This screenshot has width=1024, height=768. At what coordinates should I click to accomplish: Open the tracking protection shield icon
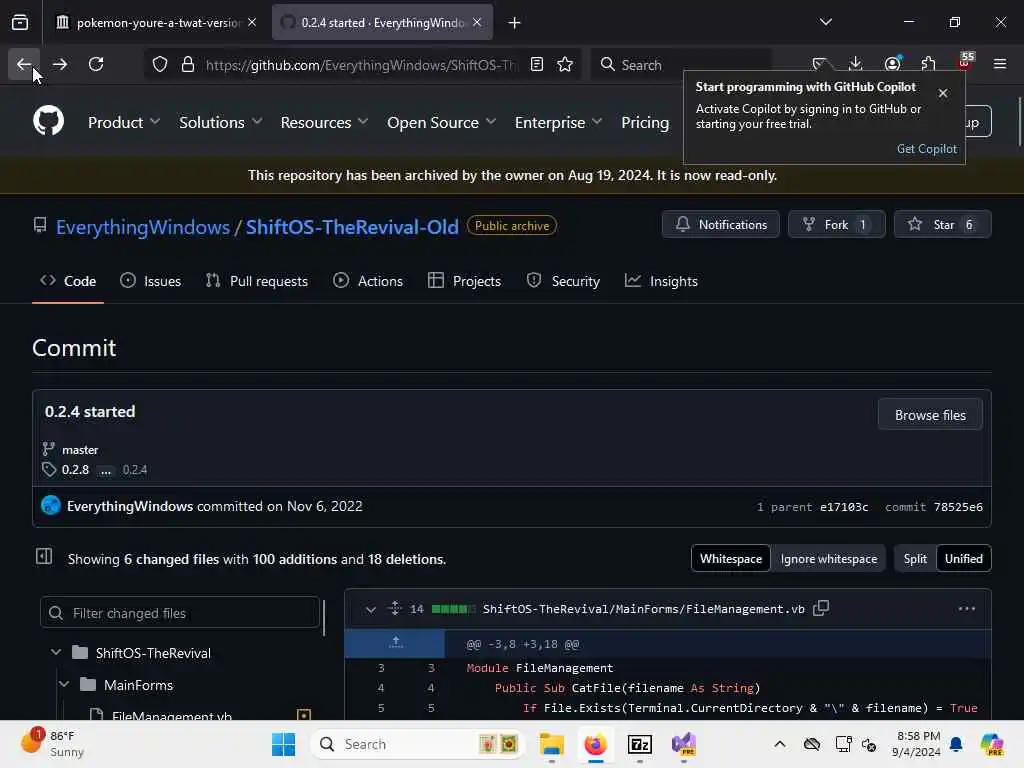pos(160,65)
